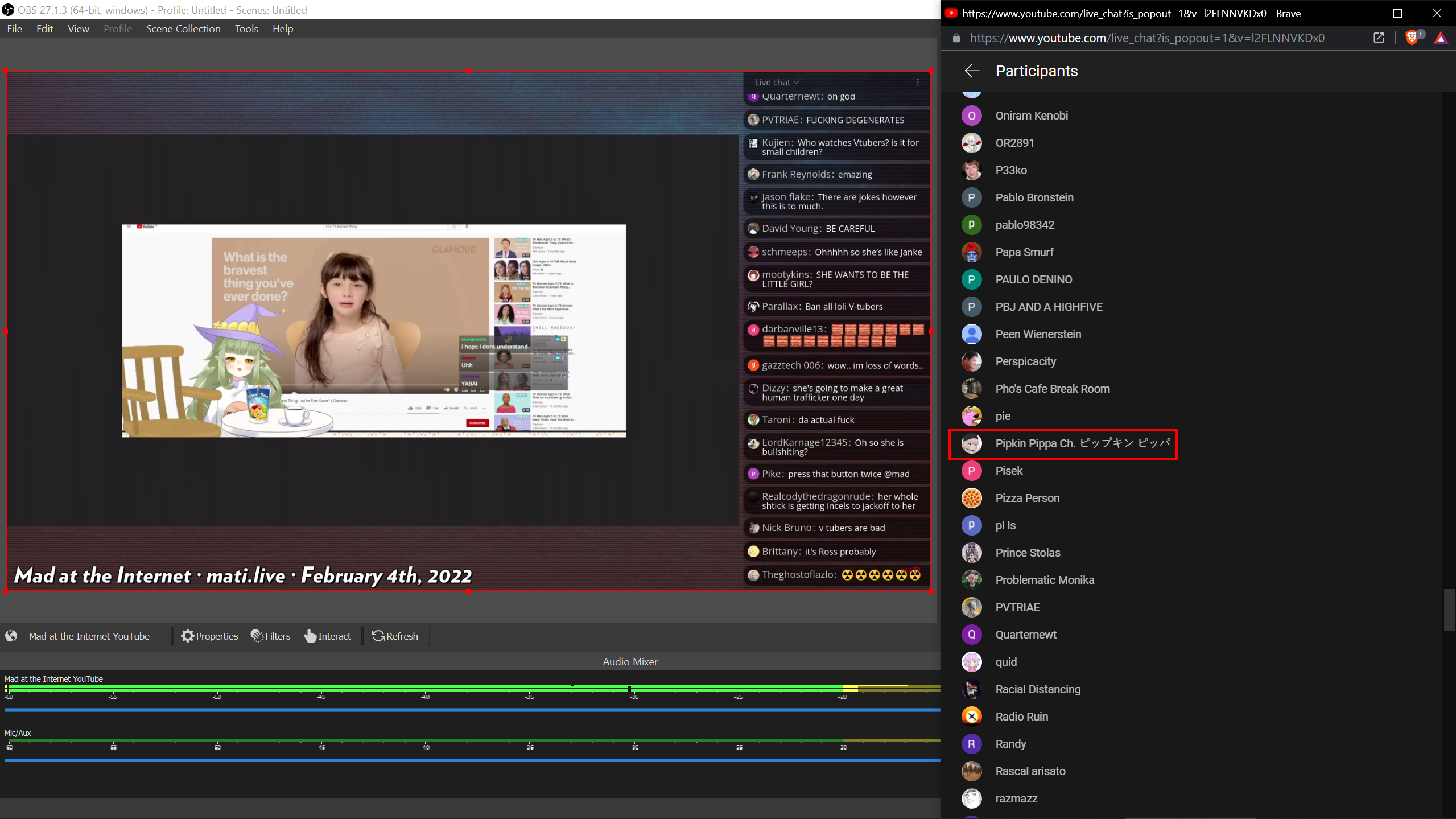Click the participants list scrollbar thumb
This screenshot has width=1456, height=819.
pyautogui.click(x=1449, y=610)
